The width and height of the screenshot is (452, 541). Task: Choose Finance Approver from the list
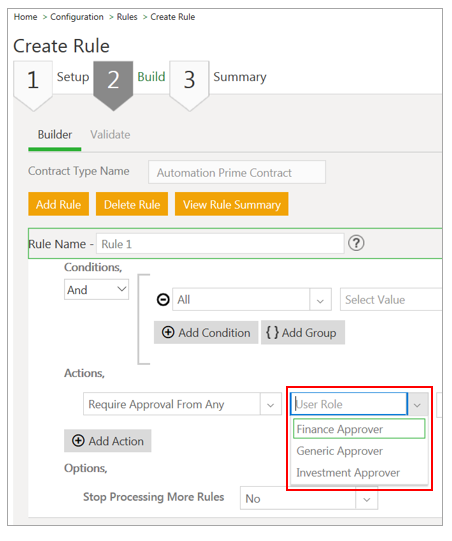pos(359,429)
